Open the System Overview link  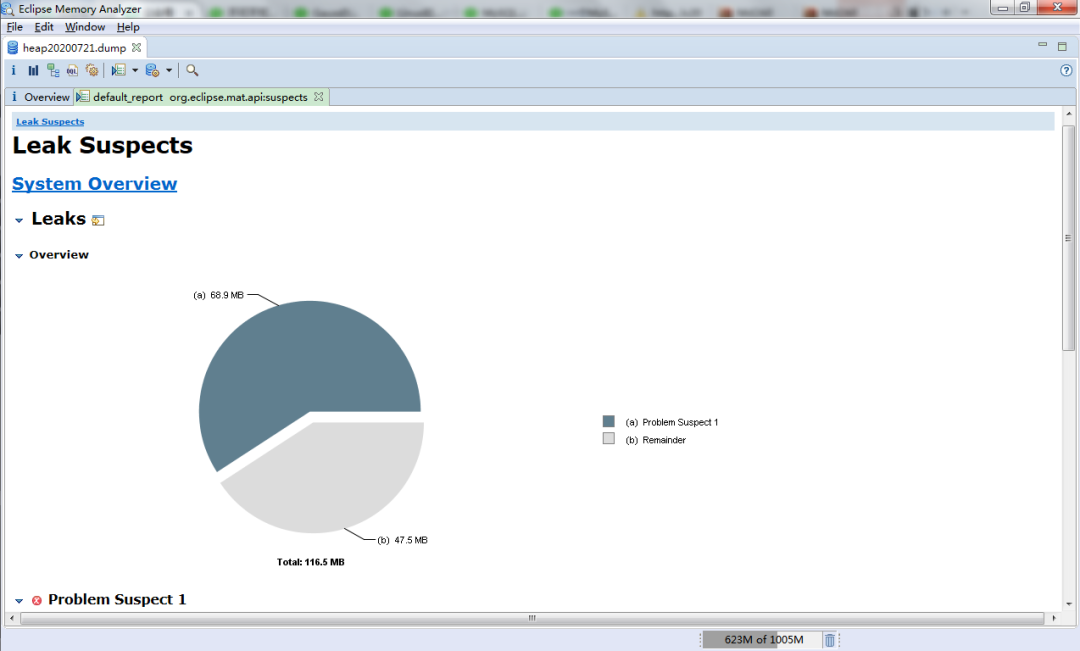click(94, 184)
